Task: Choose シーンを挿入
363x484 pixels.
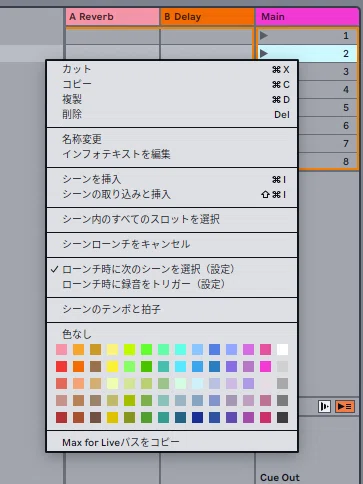Action: point(172,179)
